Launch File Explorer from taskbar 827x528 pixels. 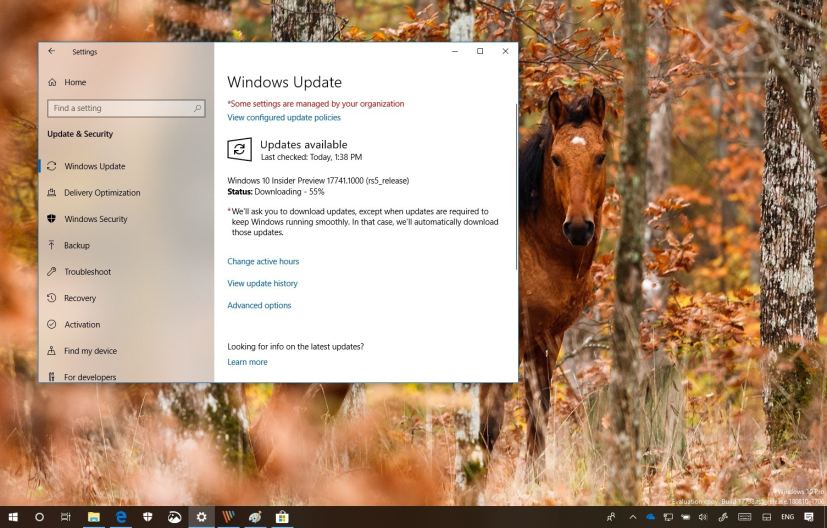[x=94, y=517]
